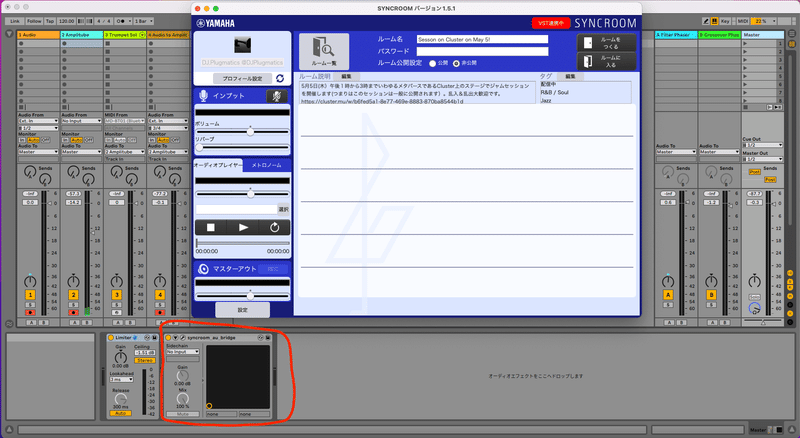This screenshot has height=438, width=800.
Task: Click the create room (ルームをつくる) button
Action: (x=606, y=43)
